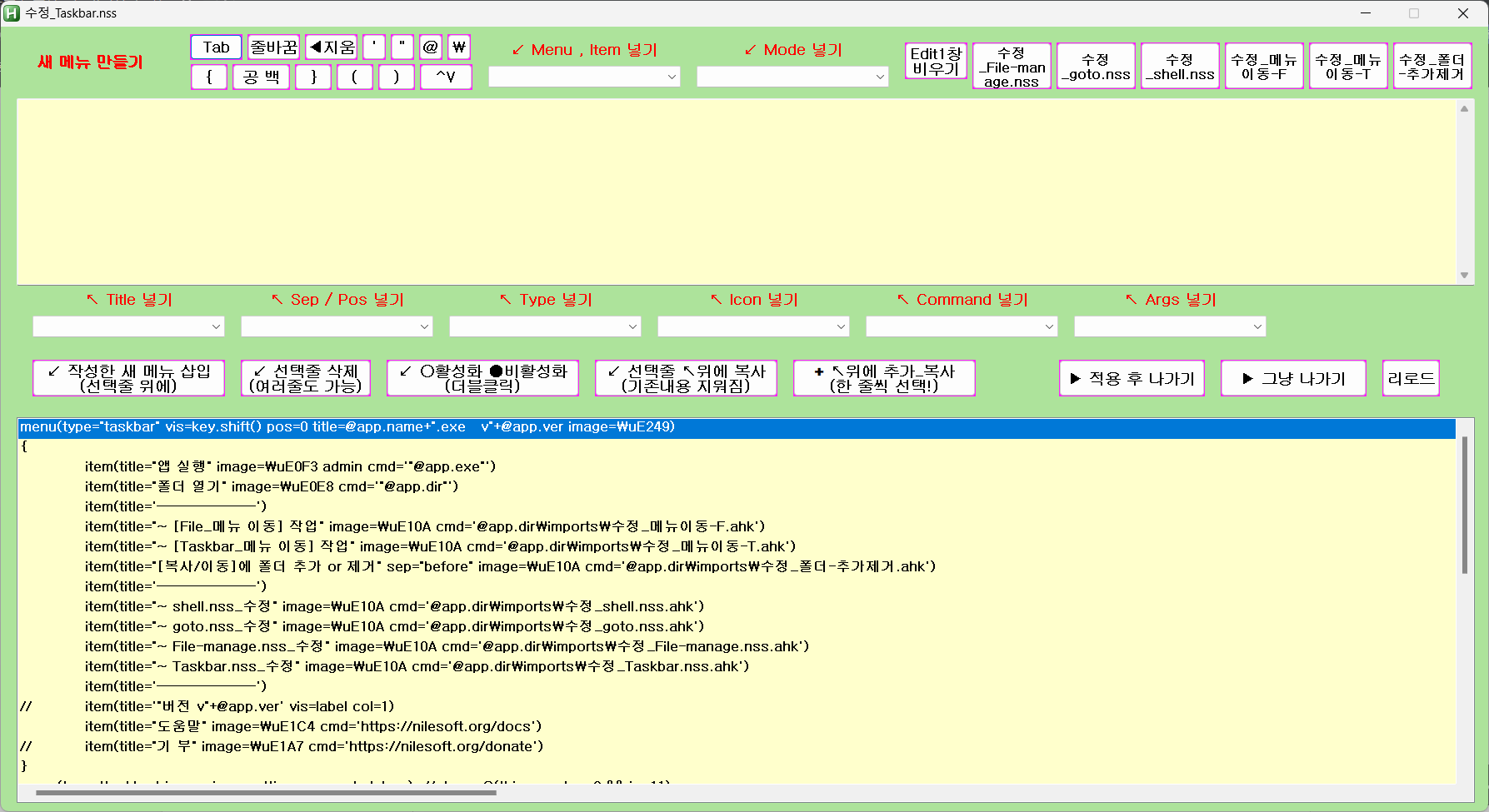1489x812 pixels.
Task: Click the ^V paste button
Action: coord(446,77)
